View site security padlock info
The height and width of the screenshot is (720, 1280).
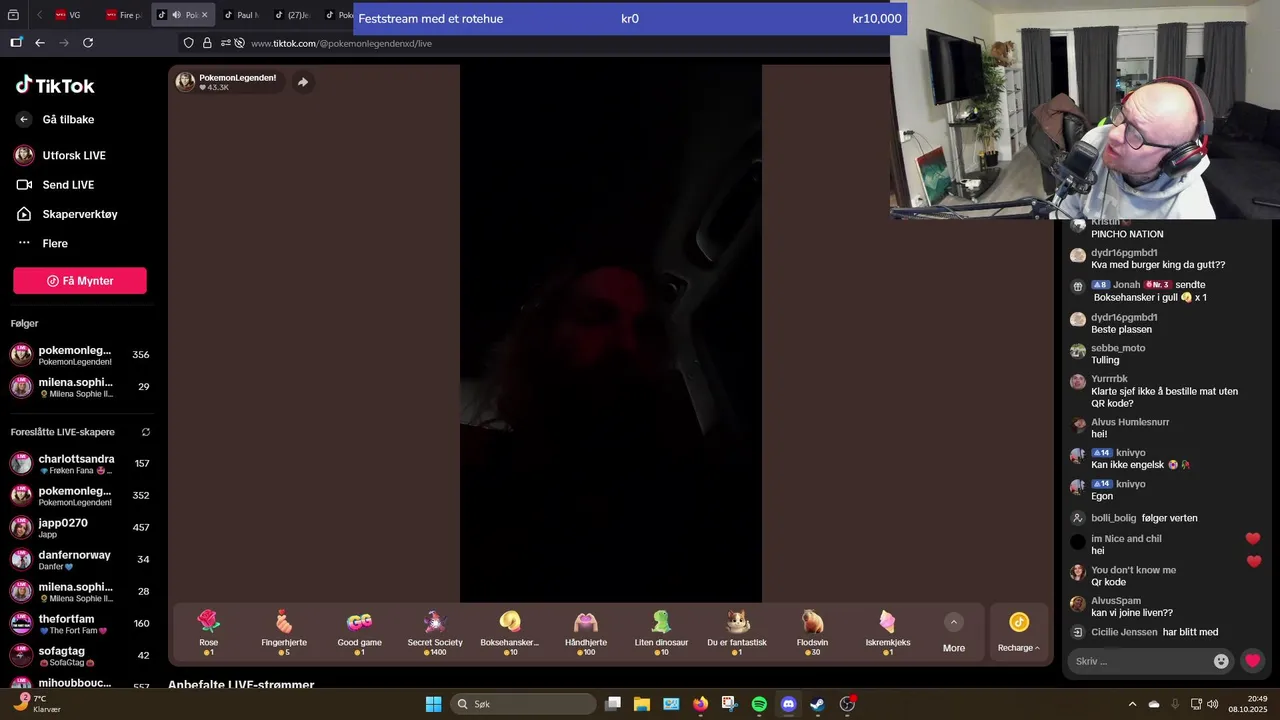(207, 43)
